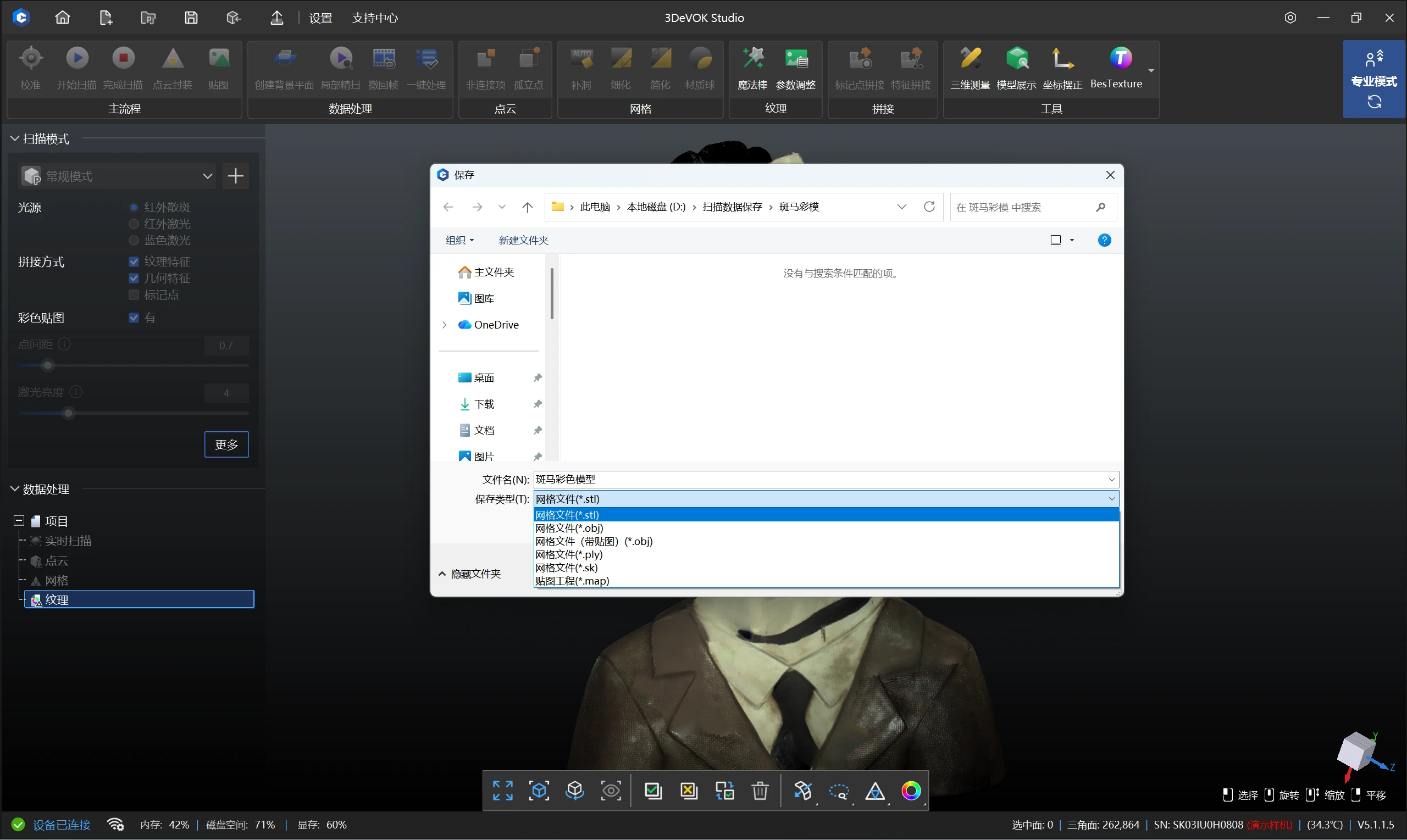This screenshot has height=840, width=1407.
Task: Open the 模型展示 model display tool
Action: coord(1016,67)
